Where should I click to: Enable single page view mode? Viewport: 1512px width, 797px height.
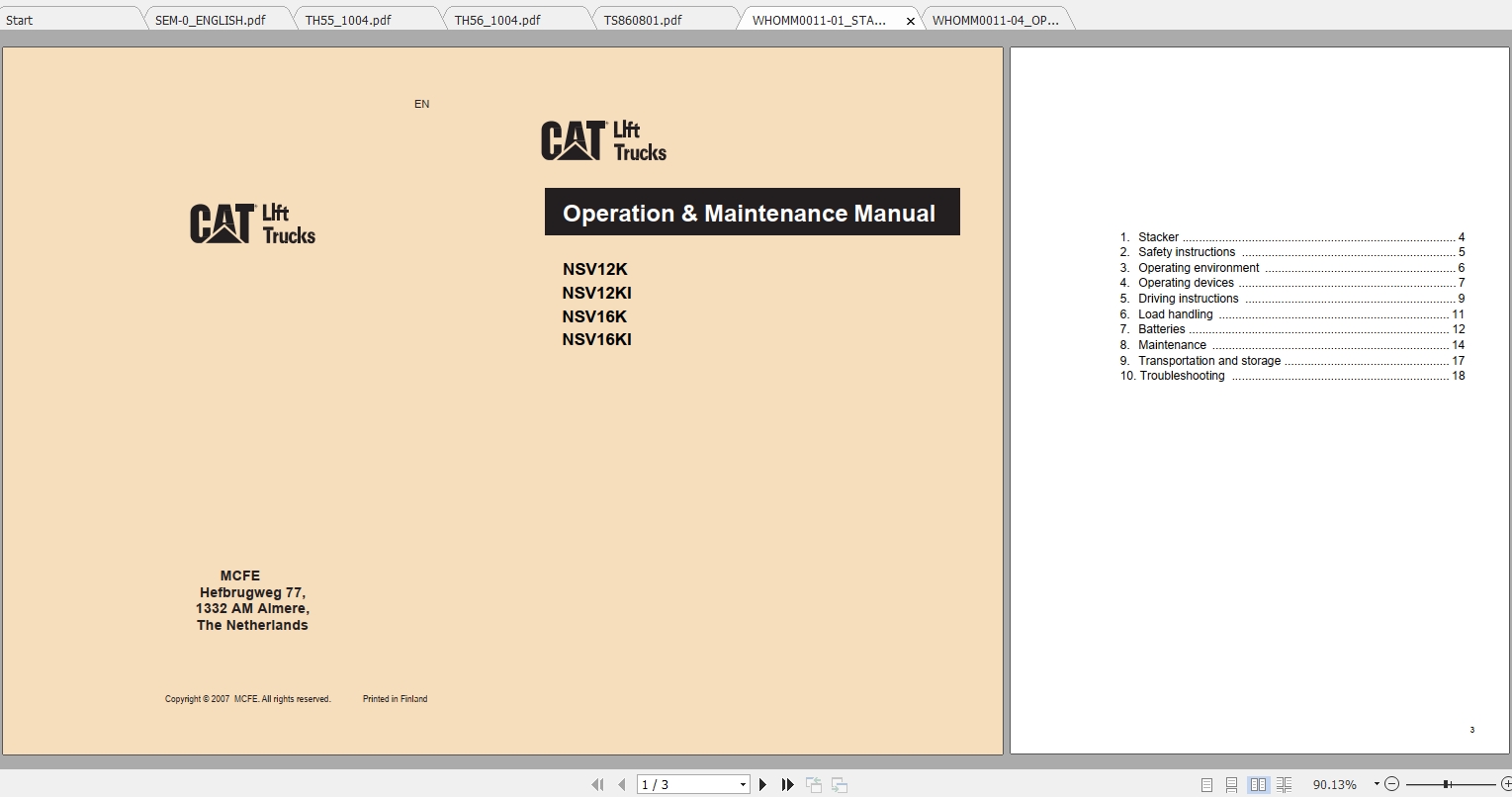1205,784
